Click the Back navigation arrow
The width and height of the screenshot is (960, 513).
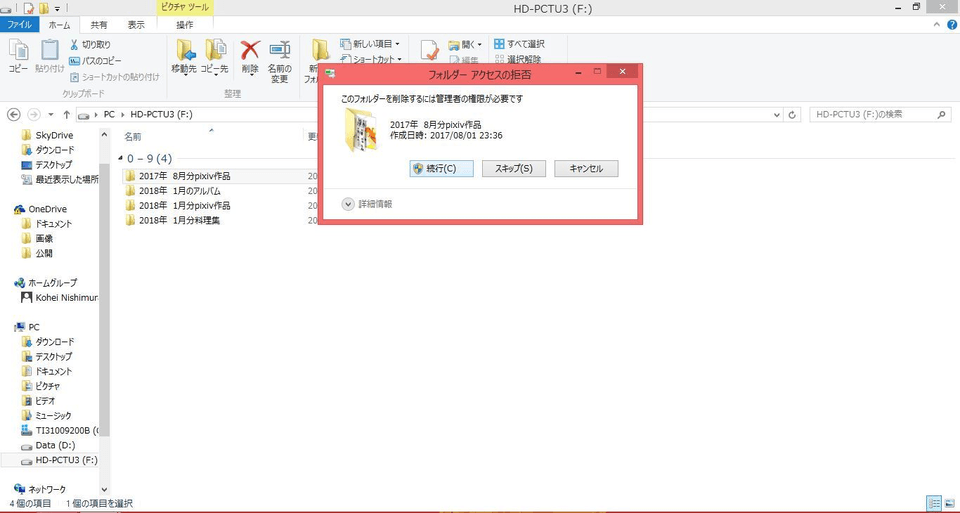(x=13, y=114)
